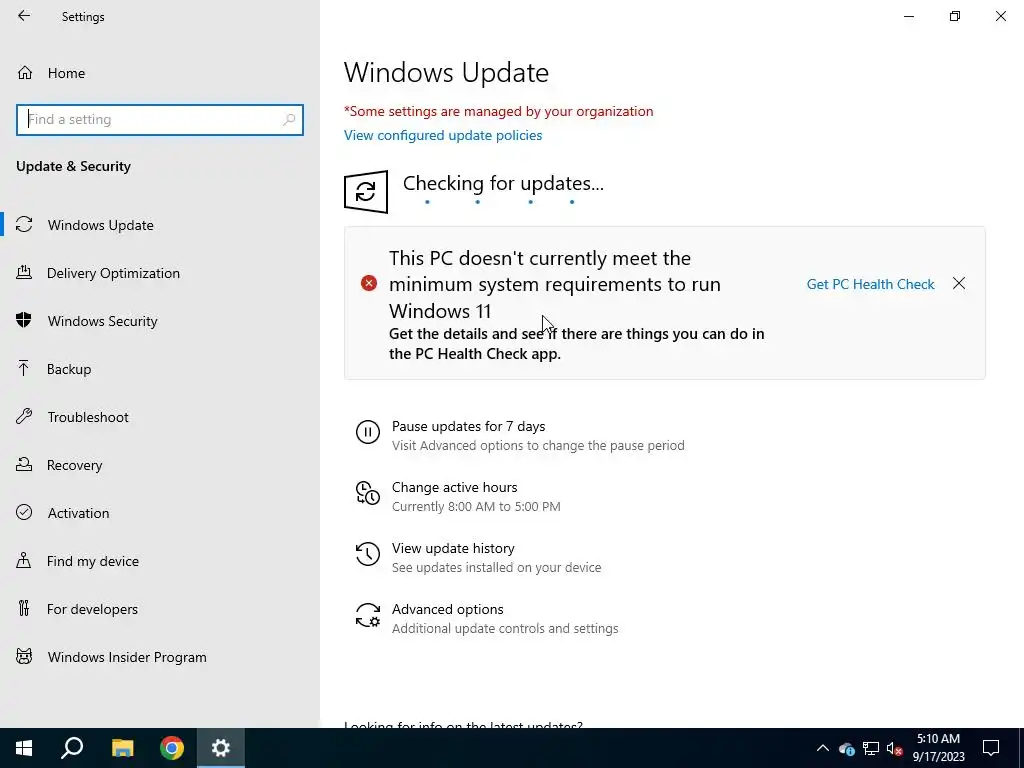
Task: Click the update history clock icon
Action: click(368, 554)
